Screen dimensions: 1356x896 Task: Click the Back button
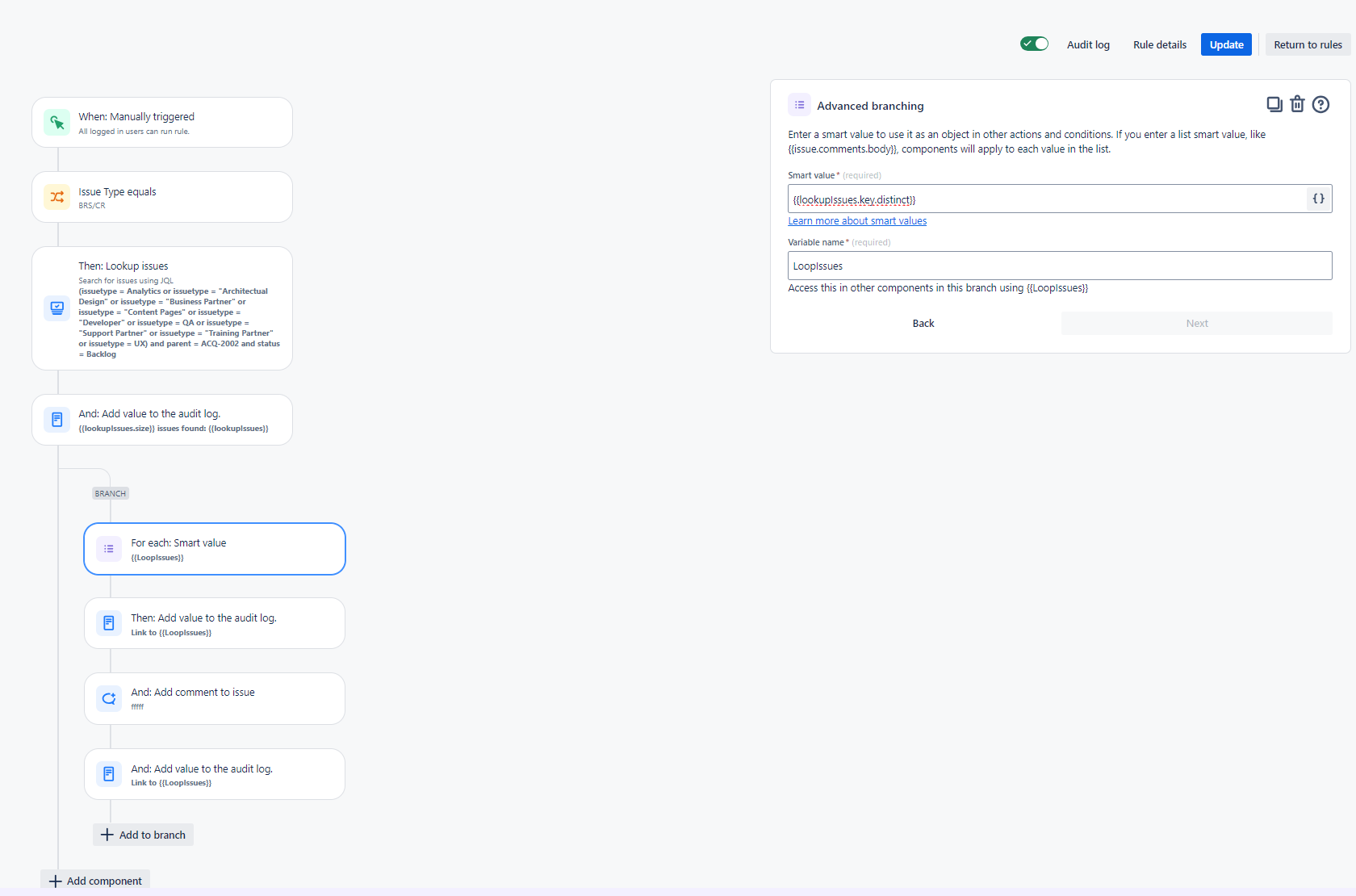click(923, 323)
